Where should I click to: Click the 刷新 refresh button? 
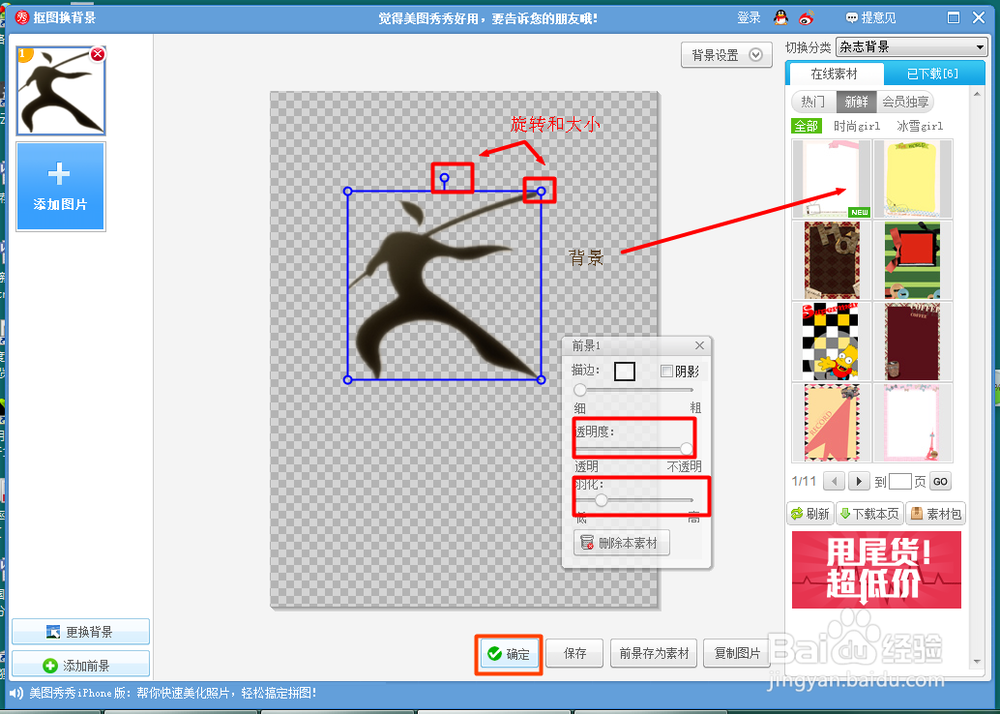pyautogui.click(x=811, y=514)
